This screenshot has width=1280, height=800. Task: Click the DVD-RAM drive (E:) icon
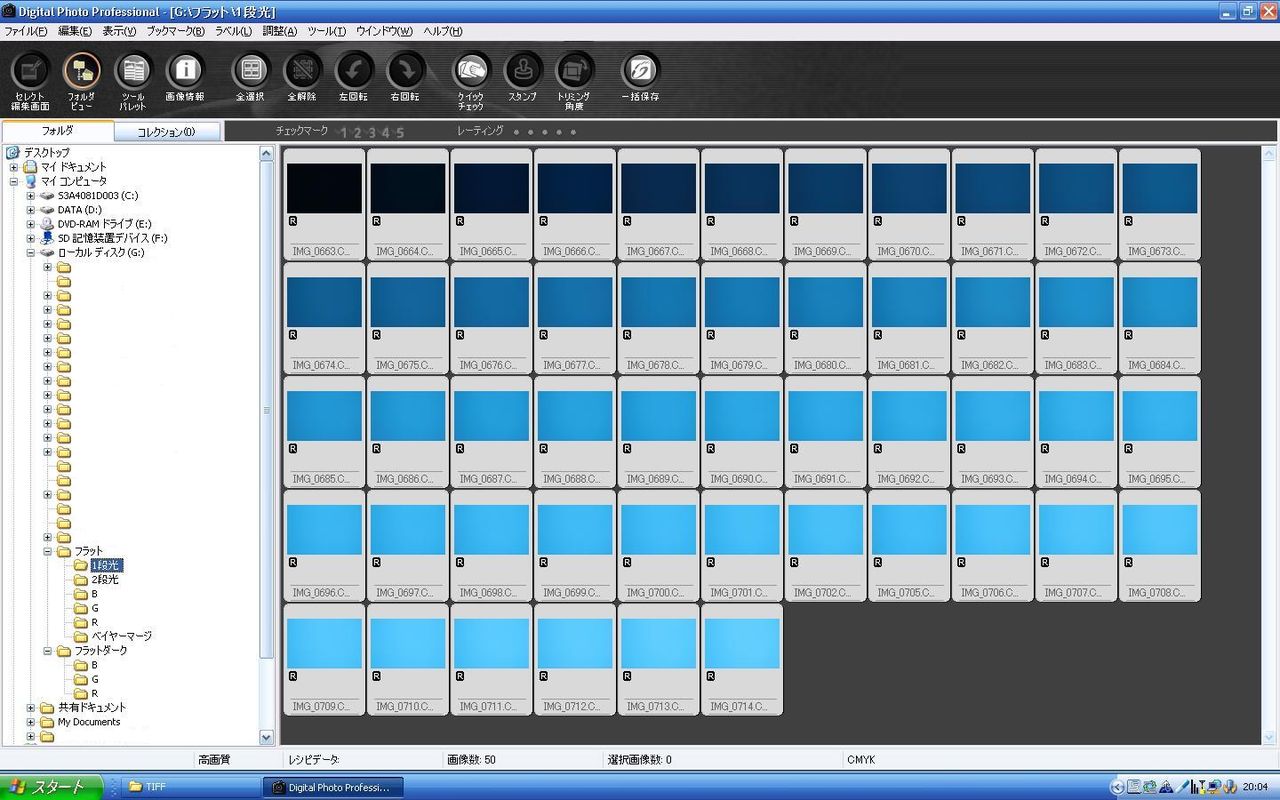pyautogui.click(x=47, y=224)
